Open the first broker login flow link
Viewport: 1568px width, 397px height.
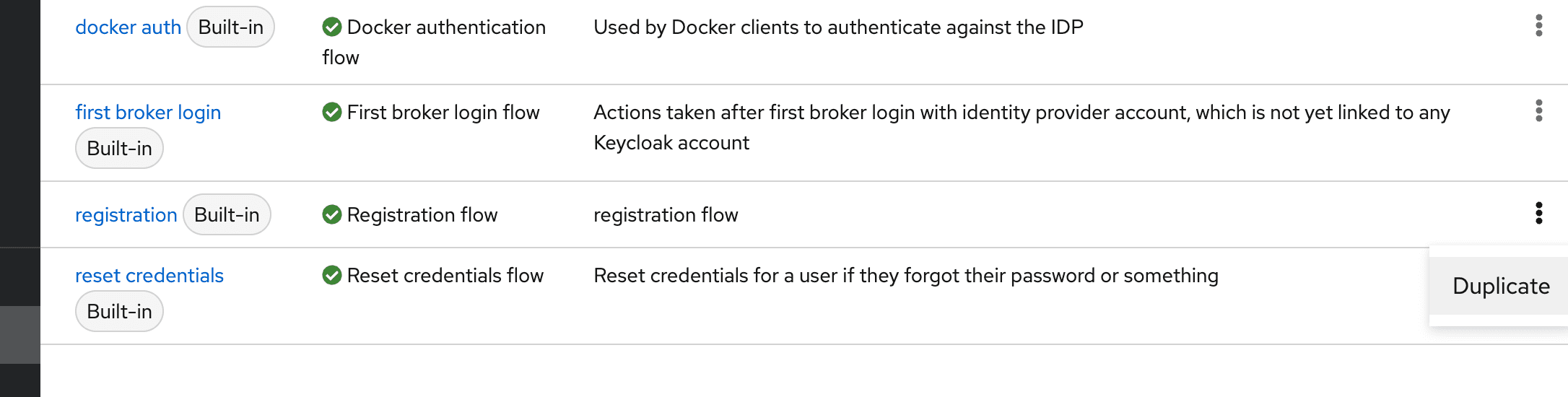tap(148, 113)
